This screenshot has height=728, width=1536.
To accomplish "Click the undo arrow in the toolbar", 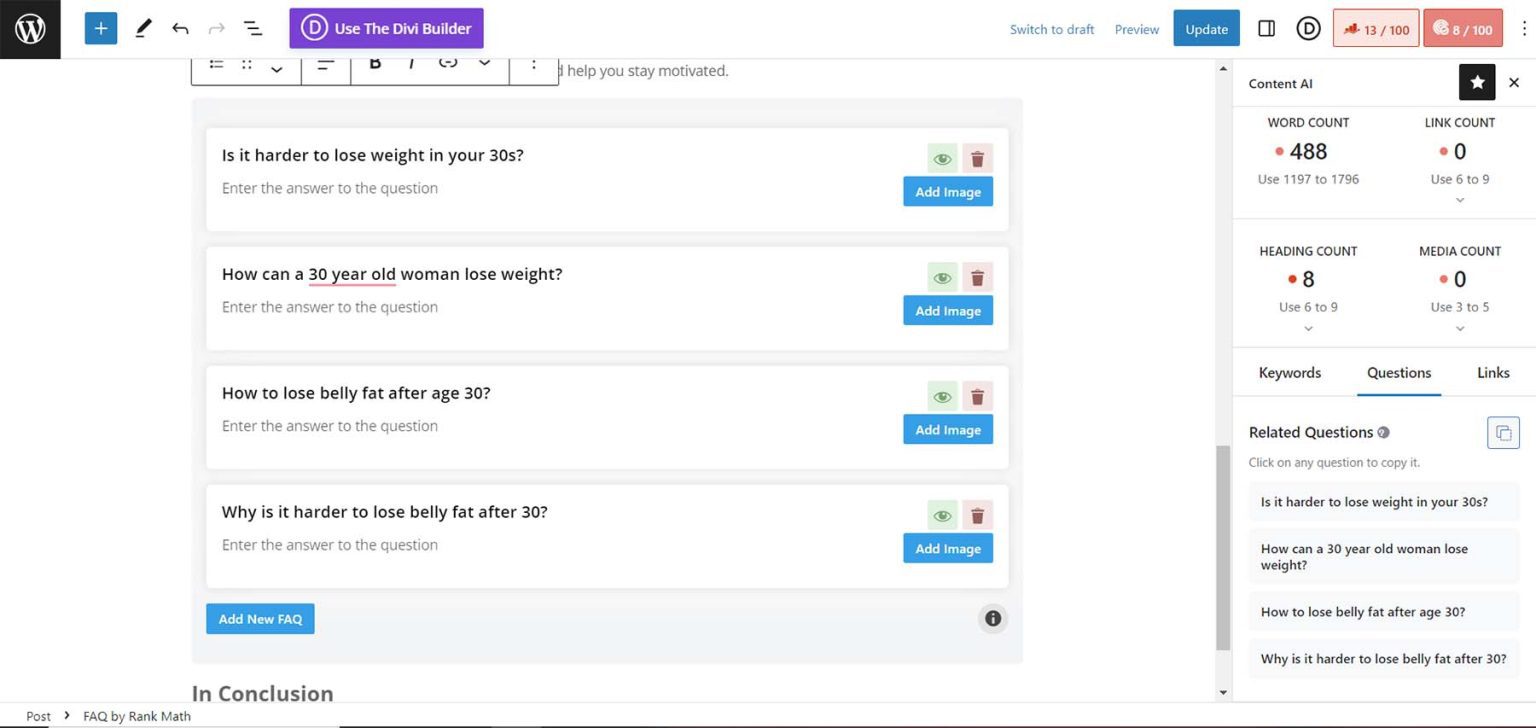I will click(181, 28).
